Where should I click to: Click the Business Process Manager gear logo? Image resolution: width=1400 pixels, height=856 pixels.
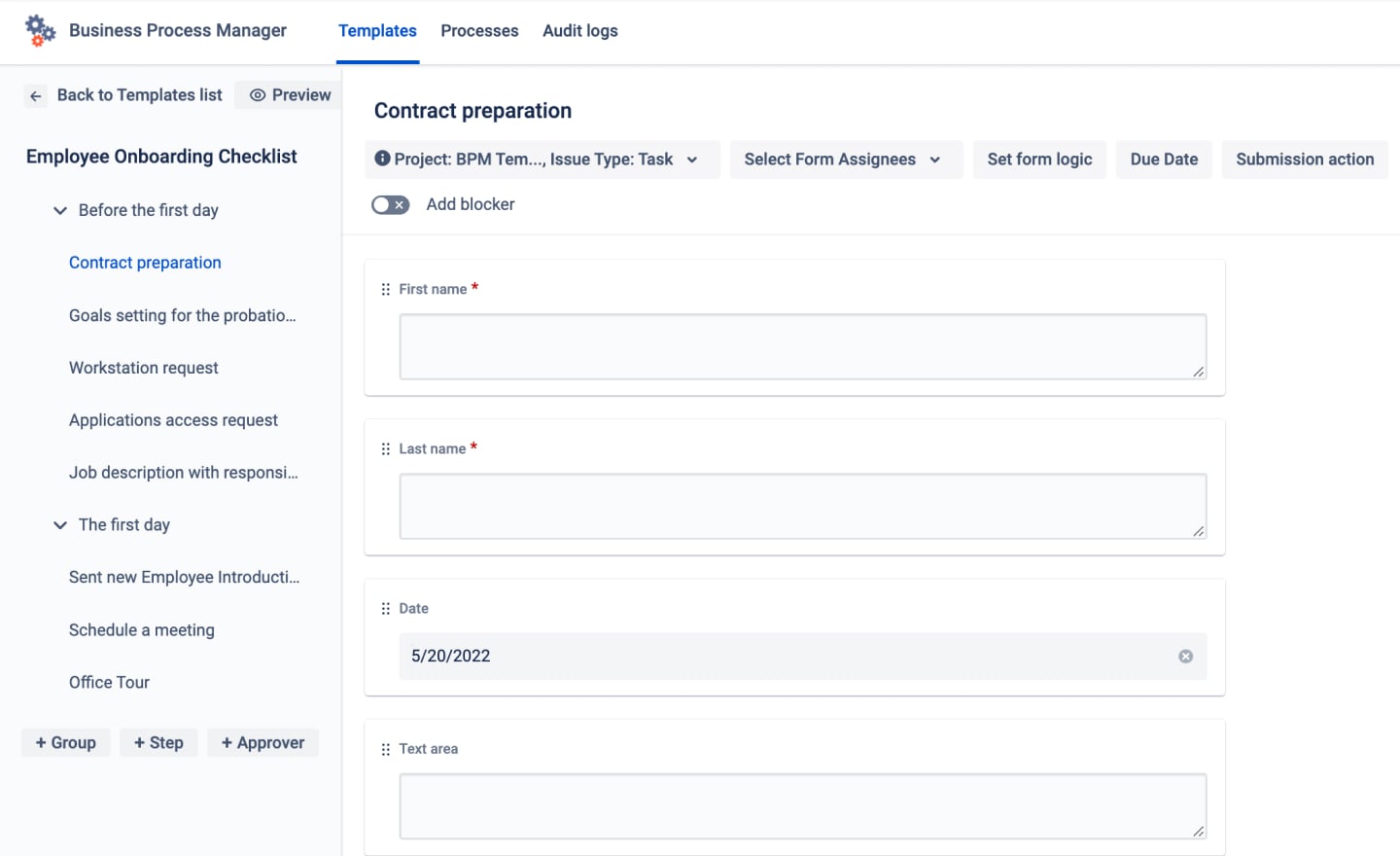pos(40,31)
